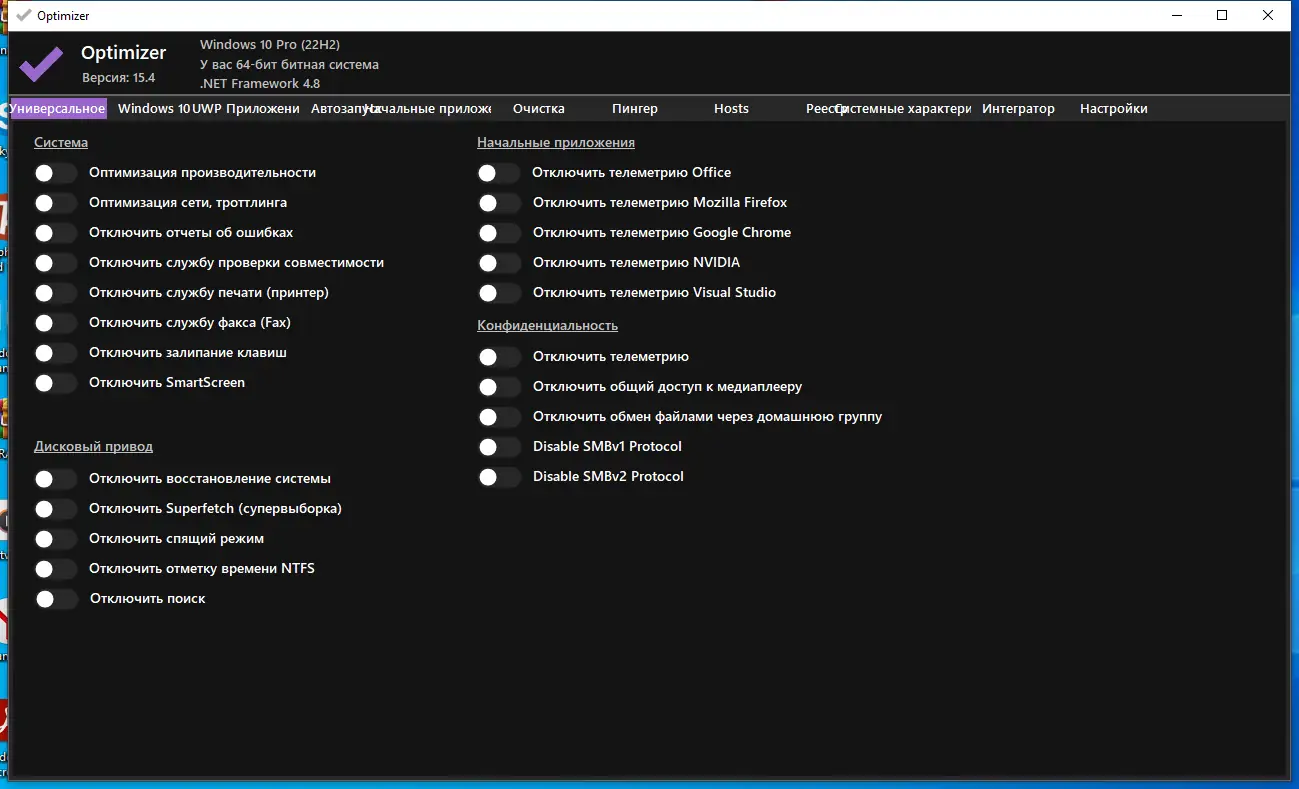Screen dimensions: 1299x789
Task: Switch to the Очистка tab
Action: coord(538,109)
